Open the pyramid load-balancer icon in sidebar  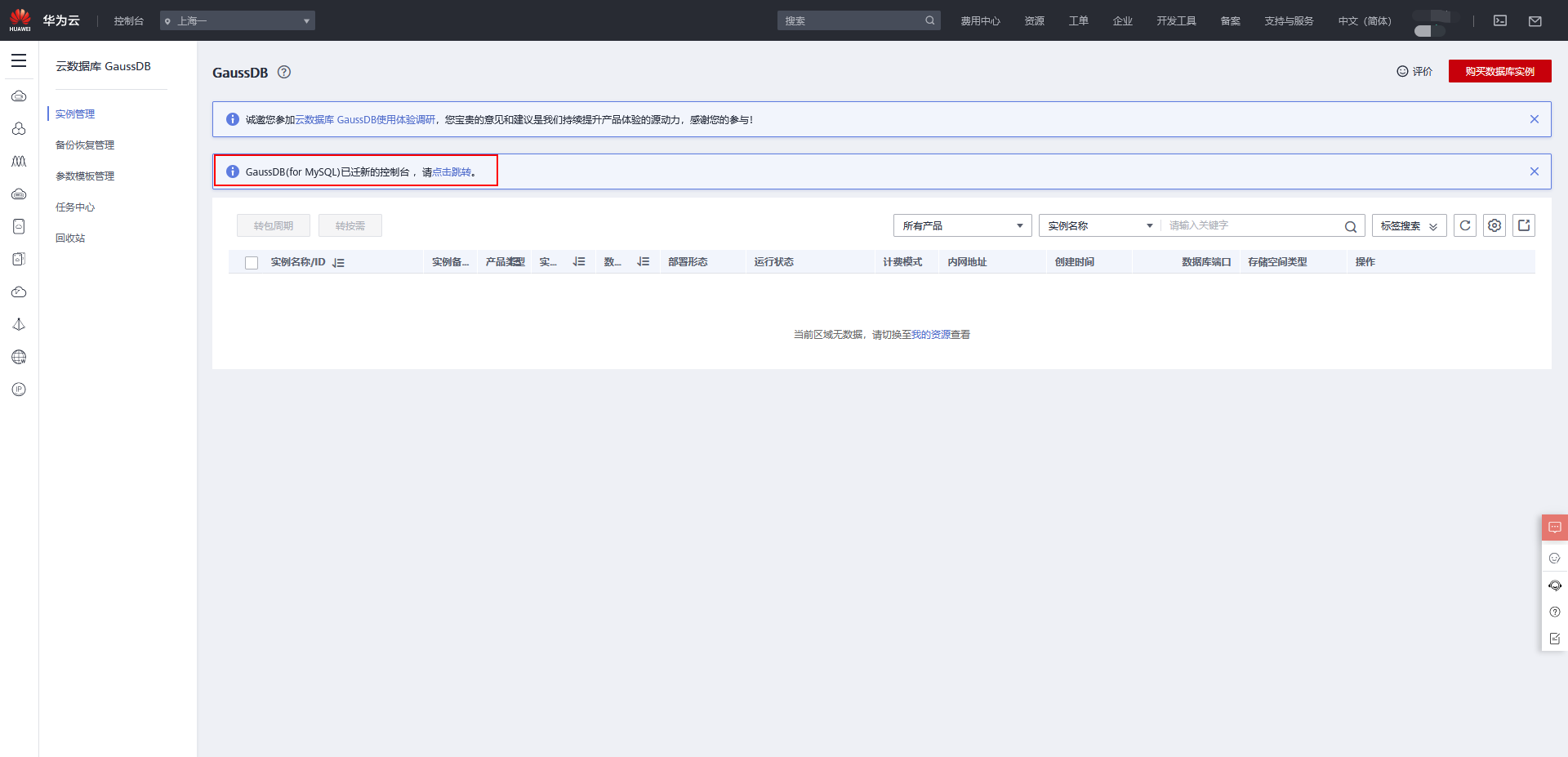click(x=19, y=325)
